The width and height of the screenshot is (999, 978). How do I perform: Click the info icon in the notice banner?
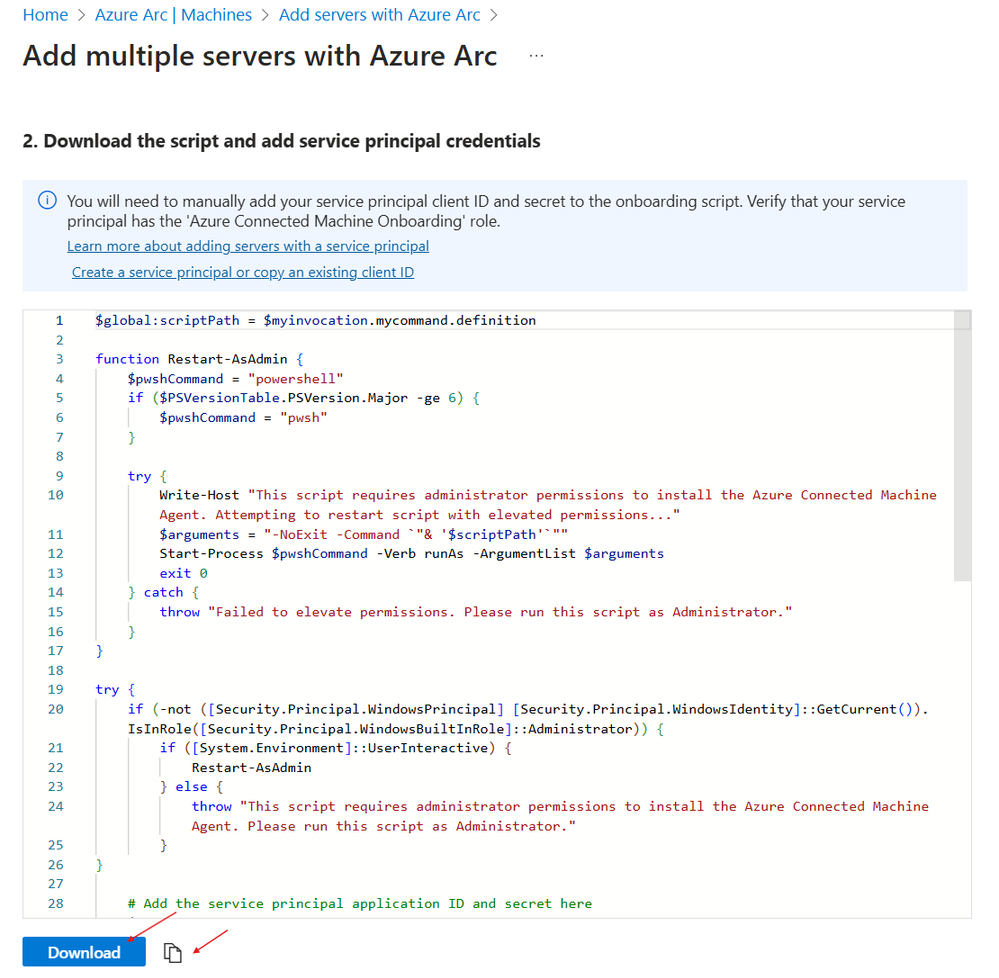48,201
